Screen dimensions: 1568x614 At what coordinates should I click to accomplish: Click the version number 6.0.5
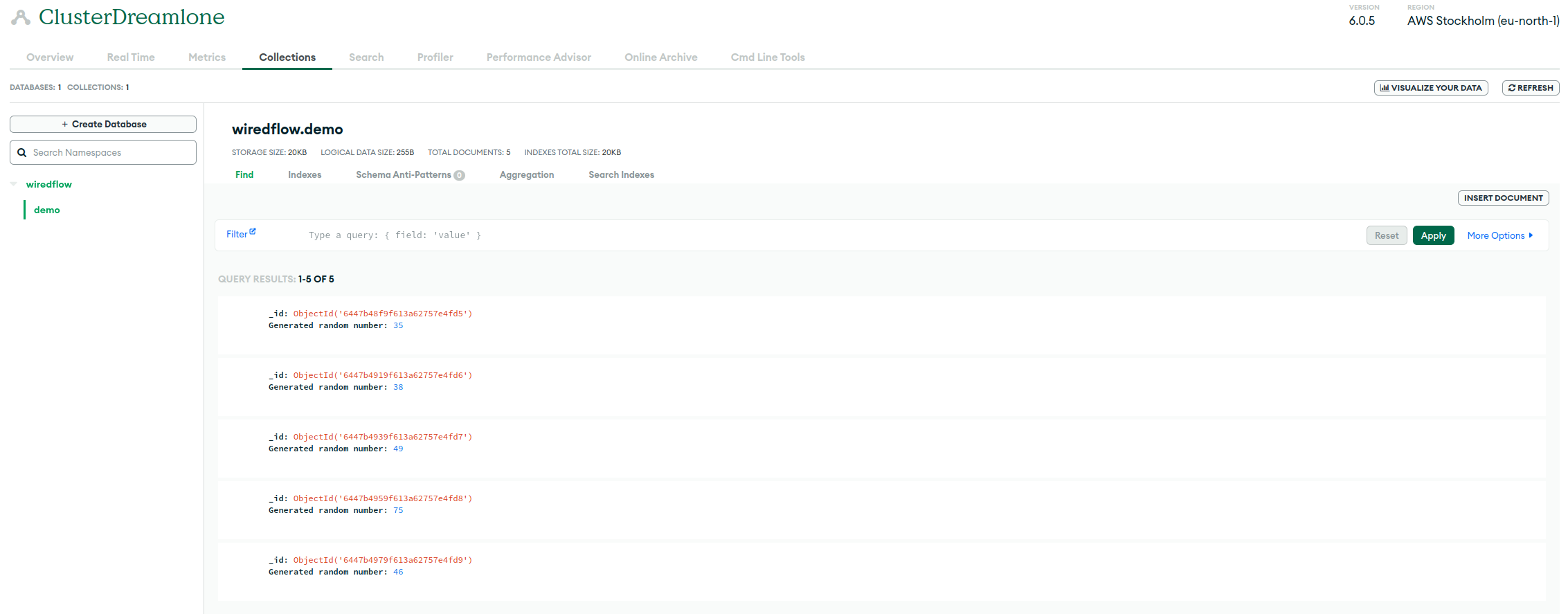click(1362, 21)
